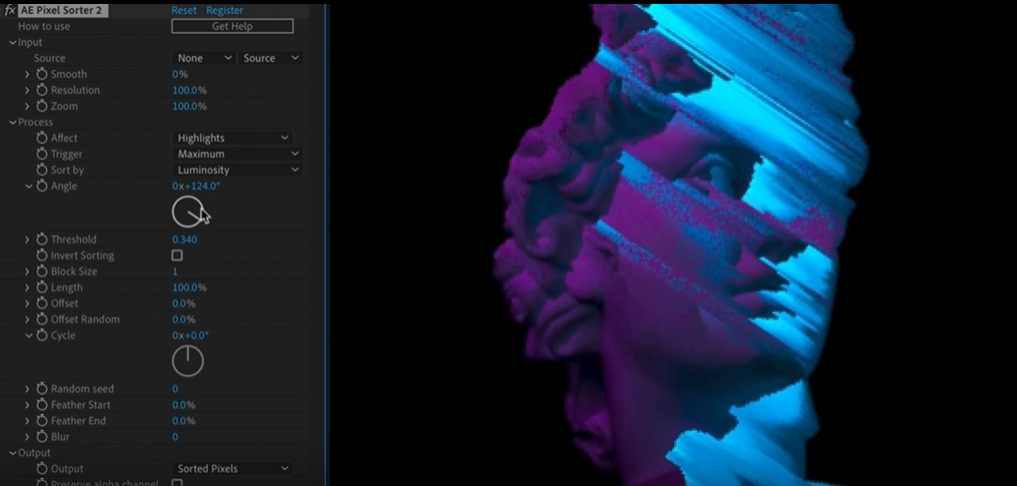Click the Register link
Viewport: 1017px width, 486px height.
click(224, 10)
